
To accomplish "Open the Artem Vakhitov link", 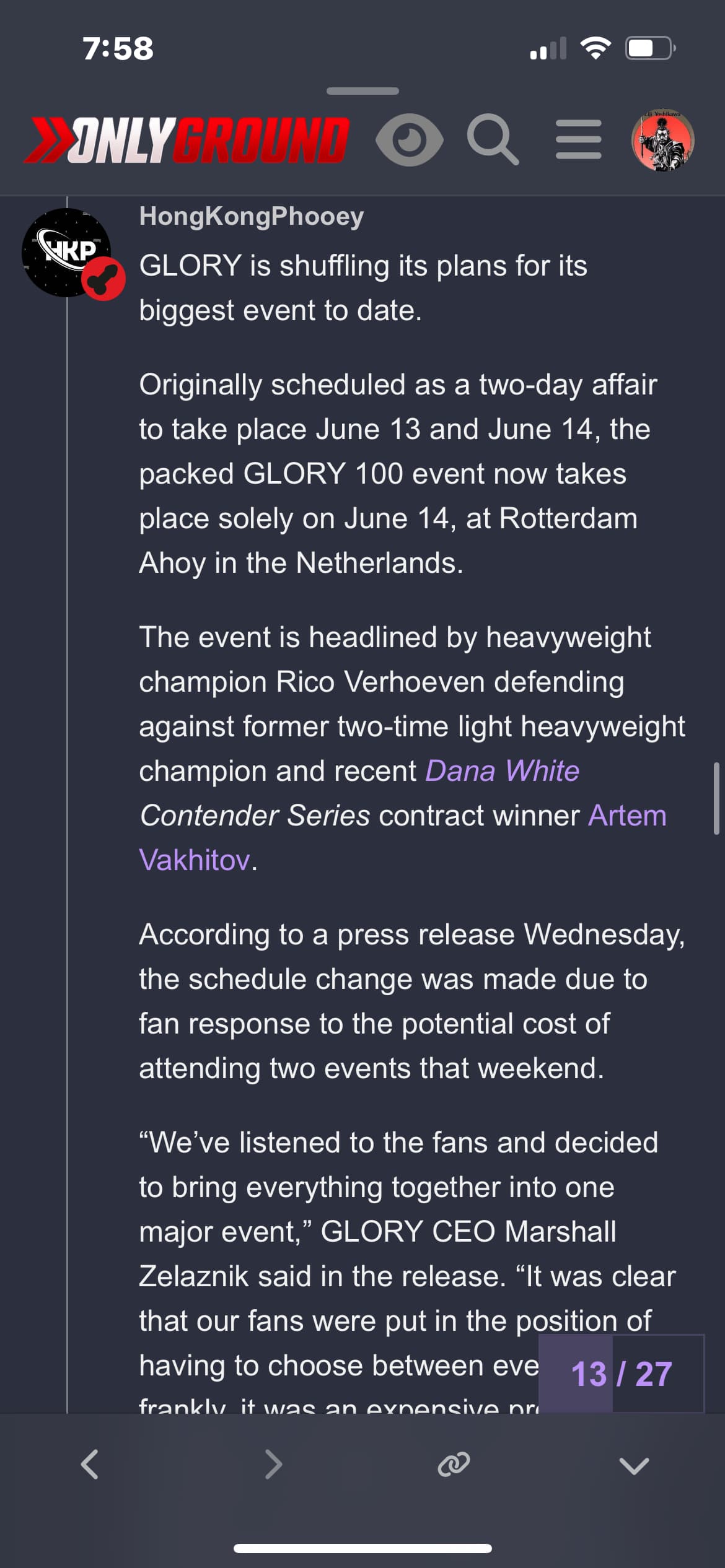I will click(x=403, y=837).
